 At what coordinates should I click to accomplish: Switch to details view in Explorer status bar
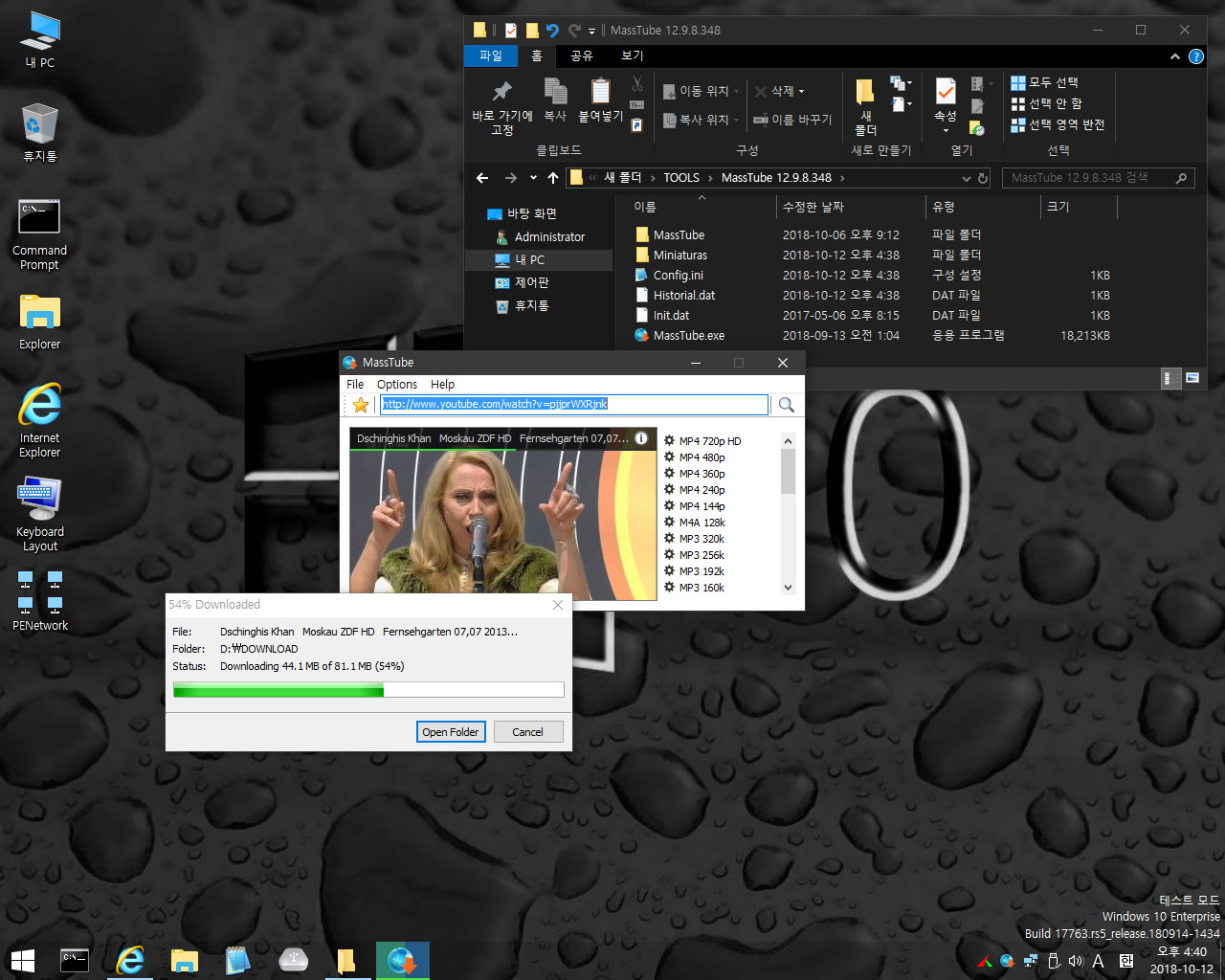point(1170,378)
